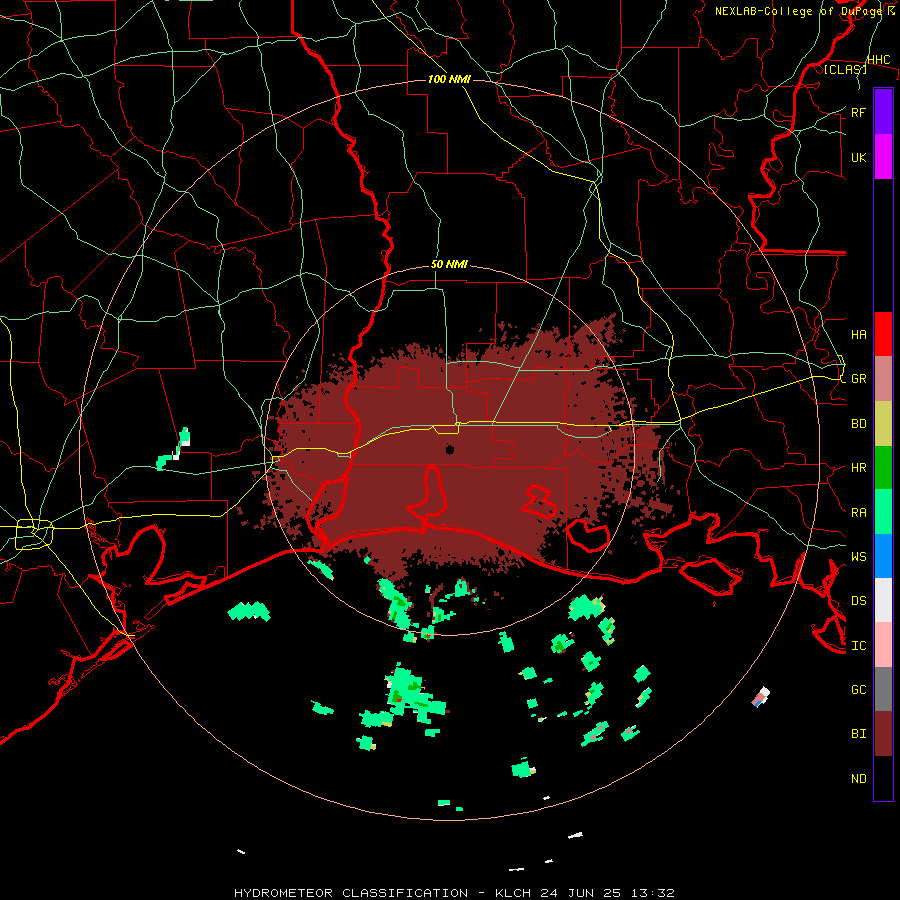Click the ND legend label
The image size is (900, 900).
coord(859,779)
